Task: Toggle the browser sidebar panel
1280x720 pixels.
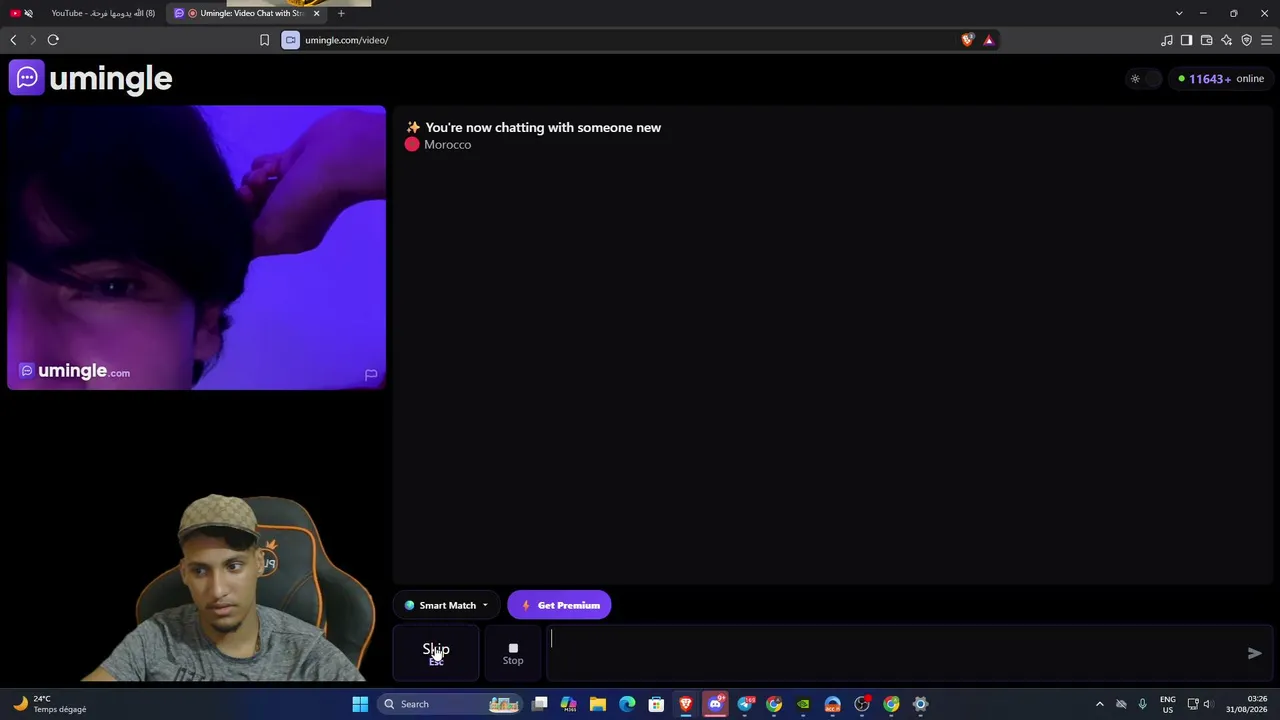Action: click(x=1186, y=40)
